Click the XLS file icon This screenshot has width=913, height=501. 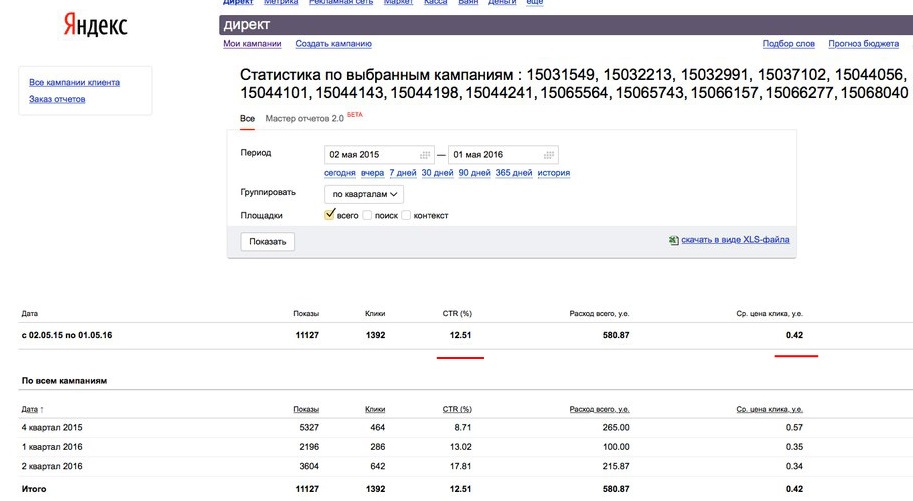[x=674, y=240]
